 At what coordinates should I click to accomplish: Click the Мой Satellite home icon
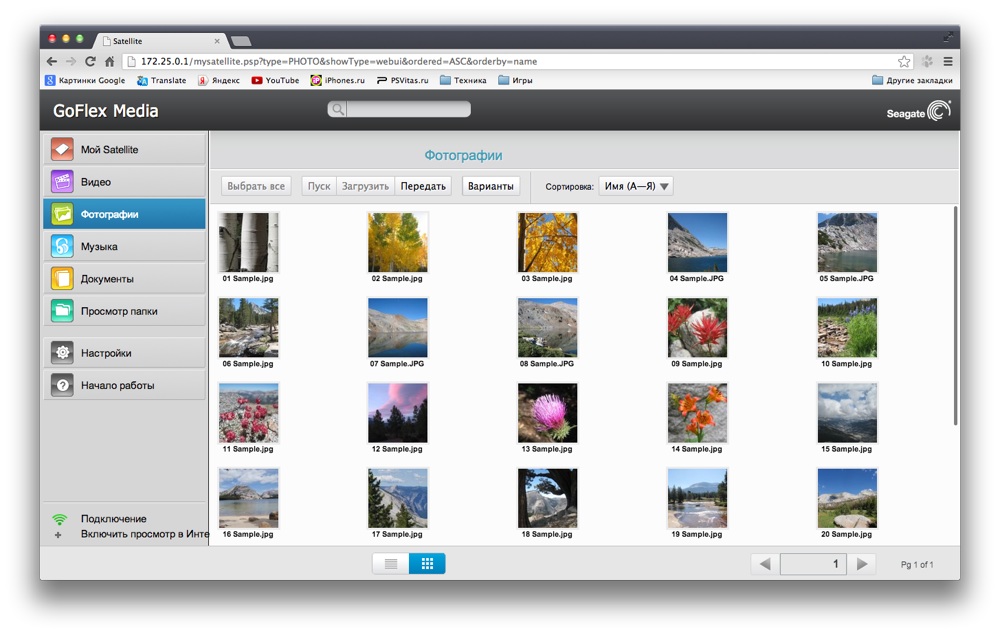(x=62, y=150)
